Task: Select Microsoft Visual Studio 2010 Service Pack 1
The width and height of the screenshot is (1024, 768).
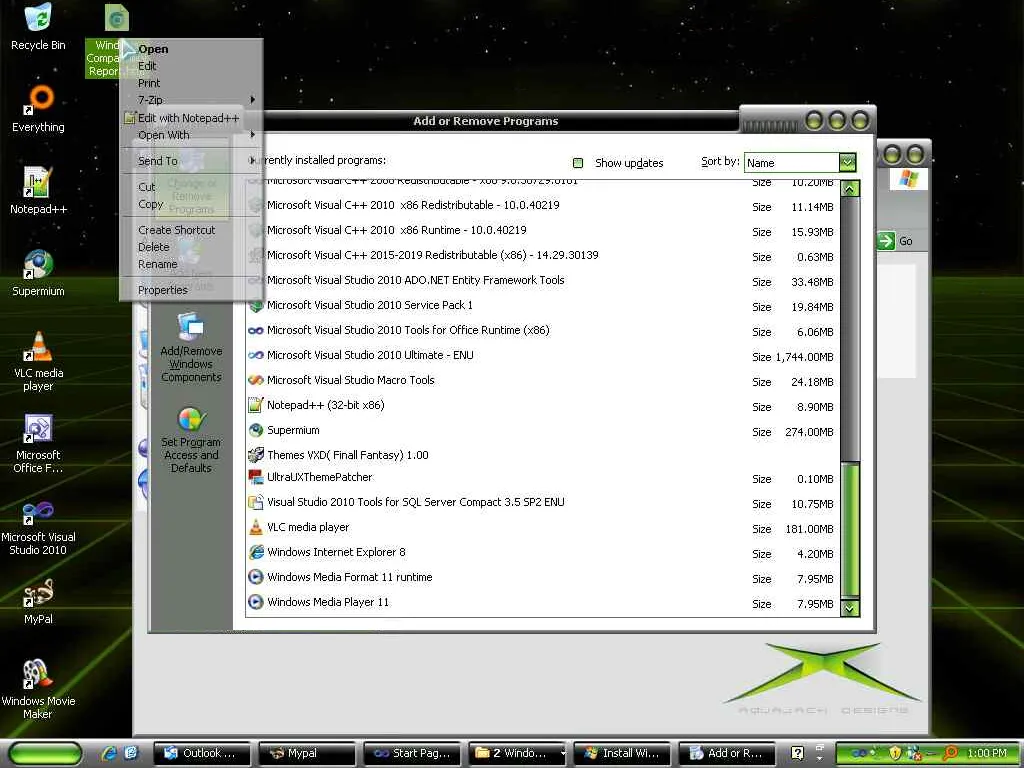Action: [x=542, y=305]
